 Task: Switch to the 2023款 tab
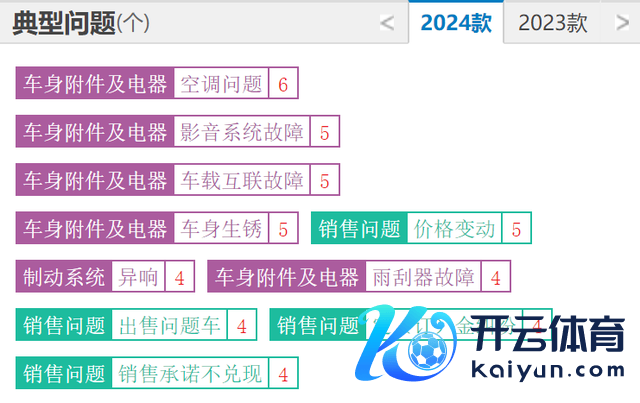pyautogui.click(x=553, y=23)
